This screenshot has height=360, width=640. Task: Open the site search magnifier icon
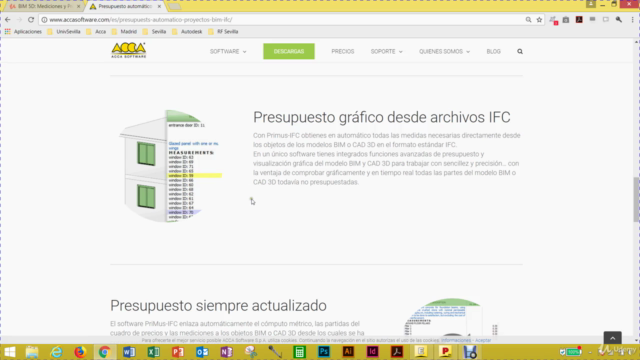coord(520,51)
